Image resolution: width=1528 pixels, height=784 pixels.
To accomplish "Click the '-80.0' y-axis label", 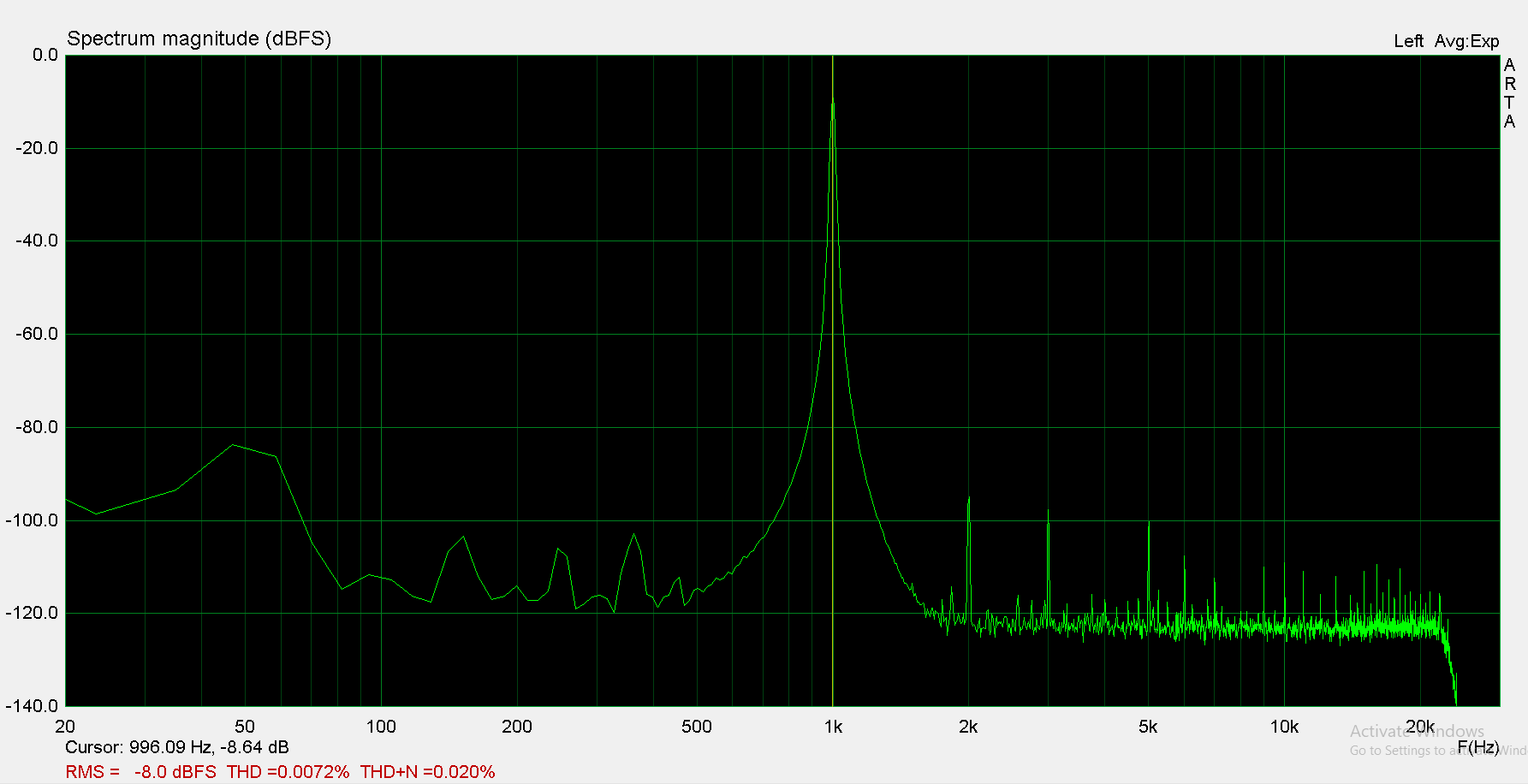I will 37,427.
